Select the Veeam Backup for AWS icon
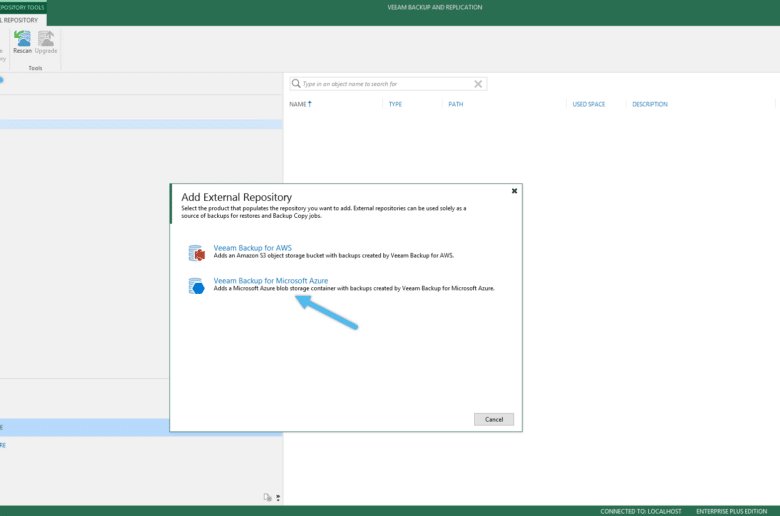This screenshot has height=516, width=780. pyautogui.click(x=196, y=253)
